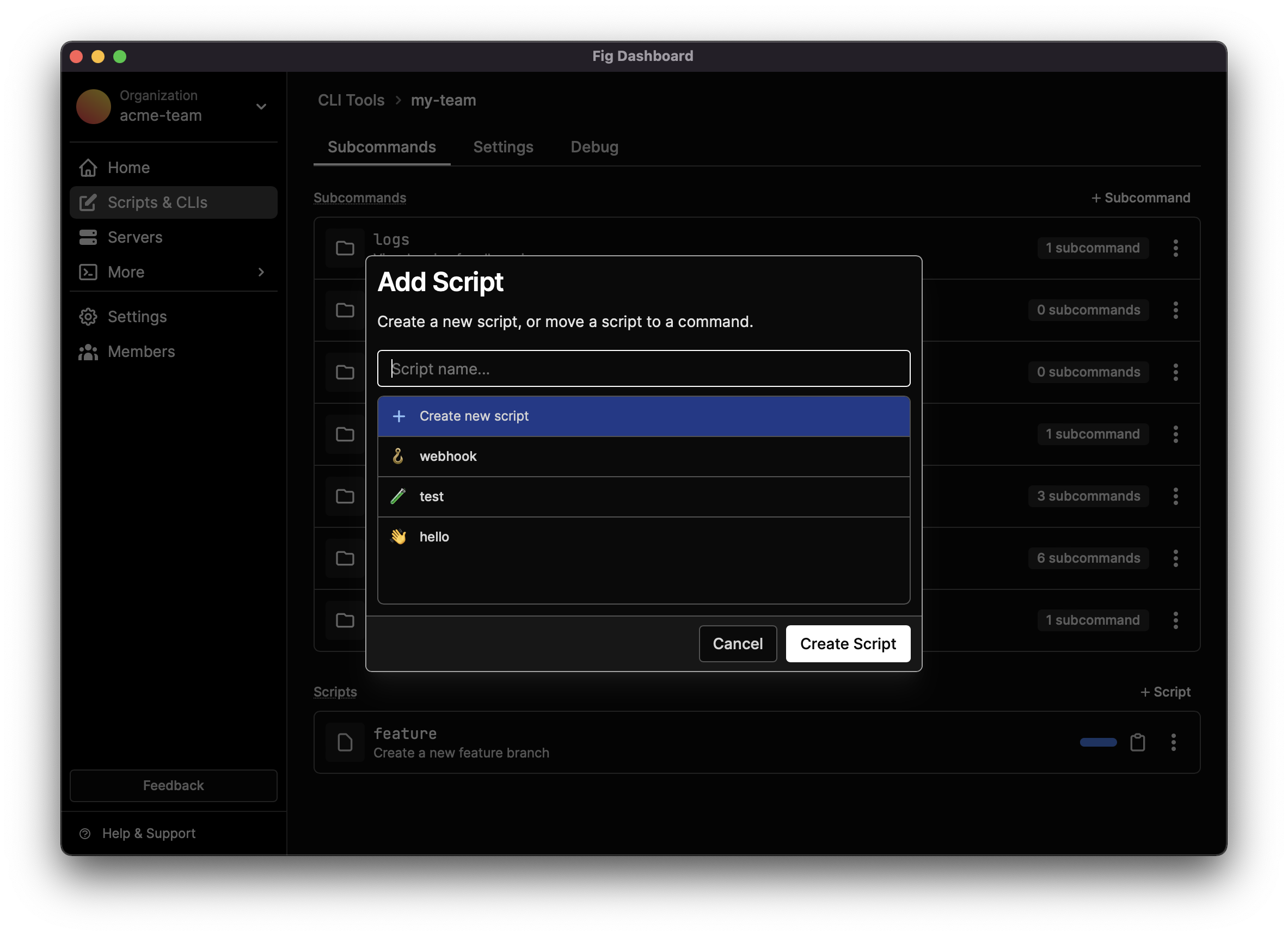Open the Servers section
1288x936 pixels.
click(x=173, y=237)
